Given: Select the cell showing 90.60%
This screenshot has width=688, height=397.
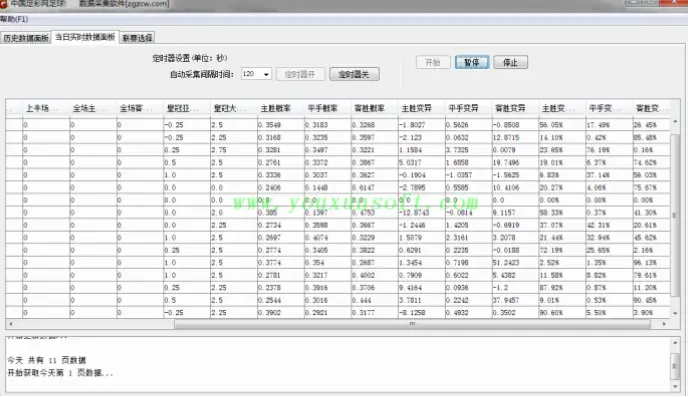Looking at the screenshot, I should click(562, 313).
